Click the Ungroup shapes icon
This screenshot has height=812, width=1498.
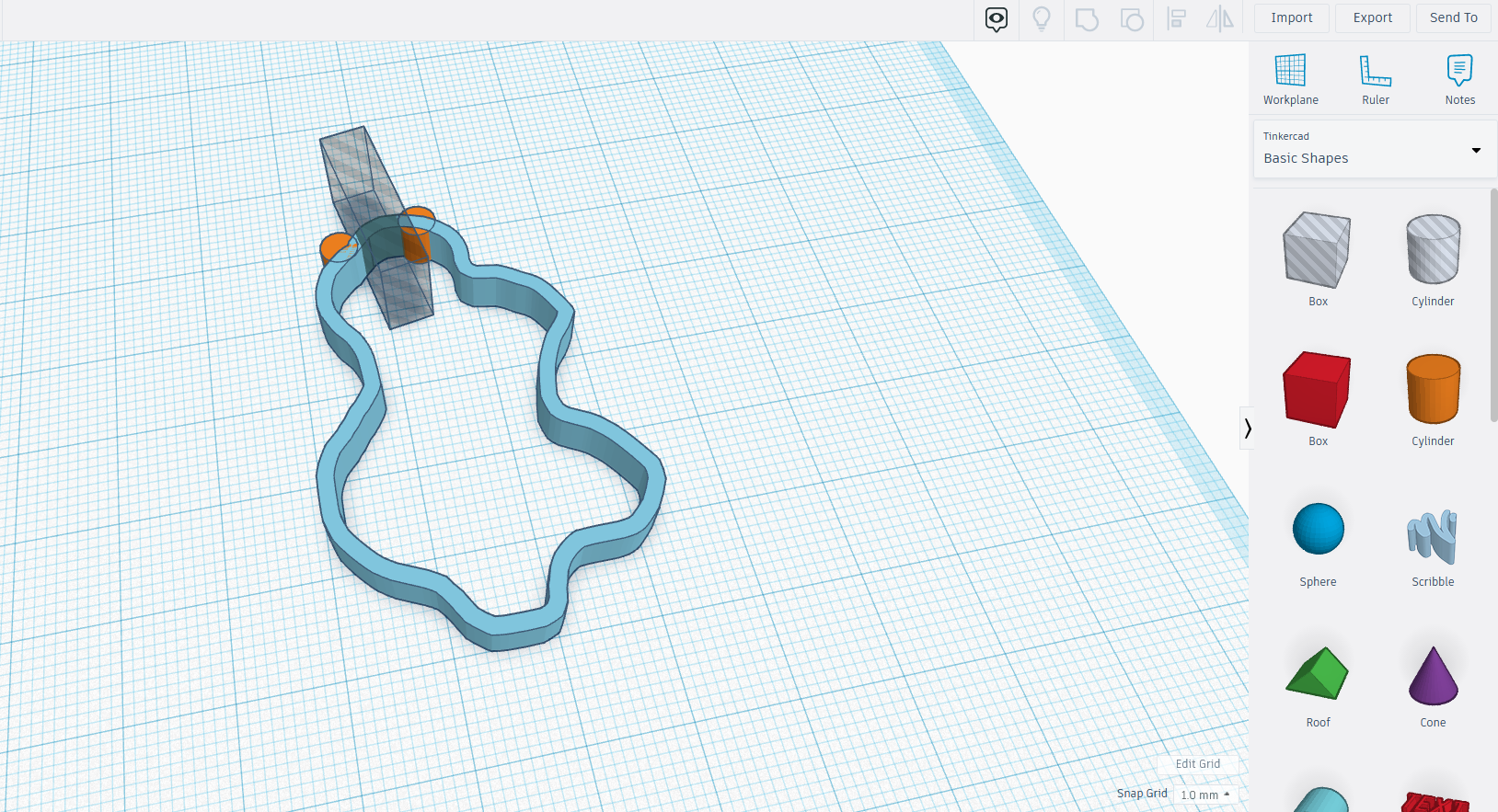(1132, 18)
